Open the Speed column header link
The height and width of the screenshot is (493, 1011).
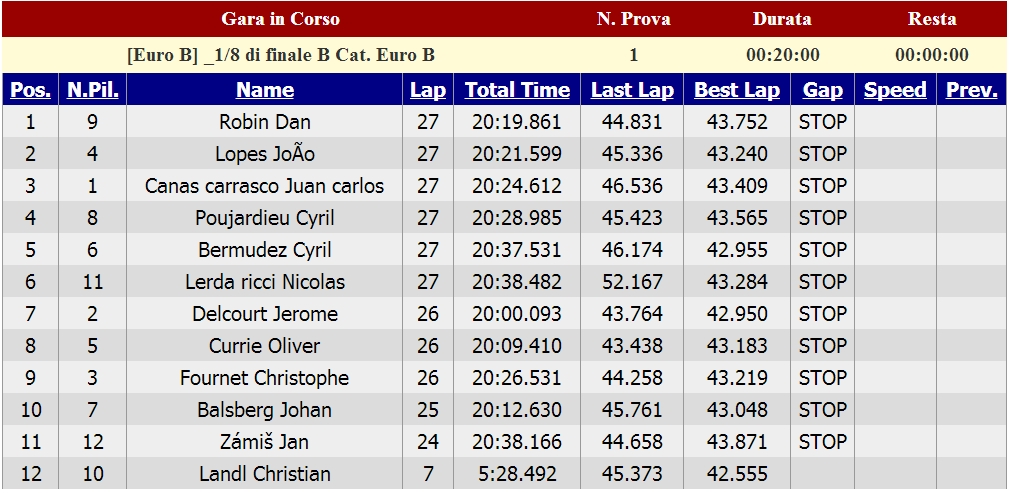click(x=895, y=90)
